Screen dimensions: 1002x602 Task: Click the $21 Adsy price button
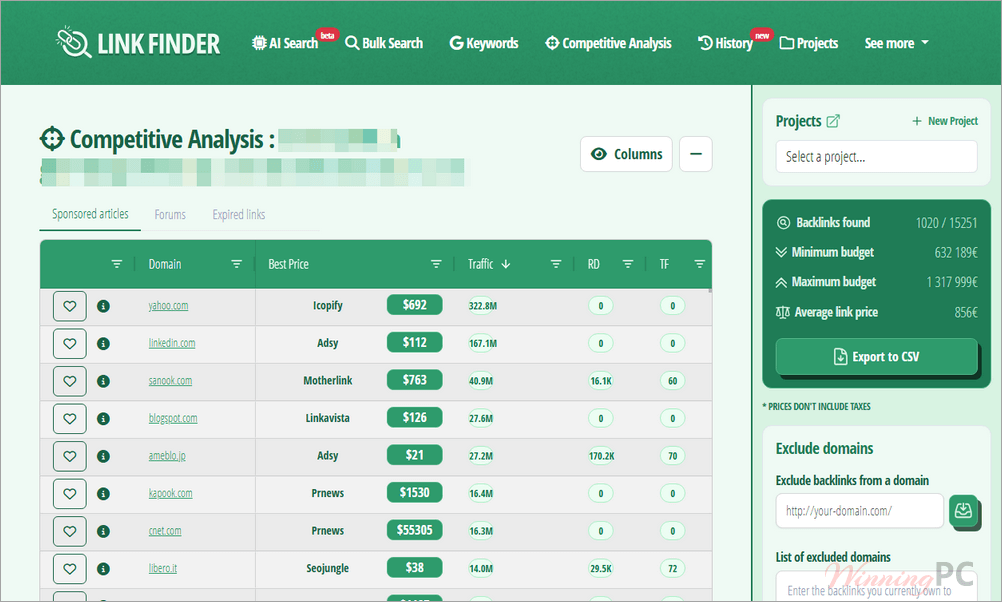pos(415,455)
